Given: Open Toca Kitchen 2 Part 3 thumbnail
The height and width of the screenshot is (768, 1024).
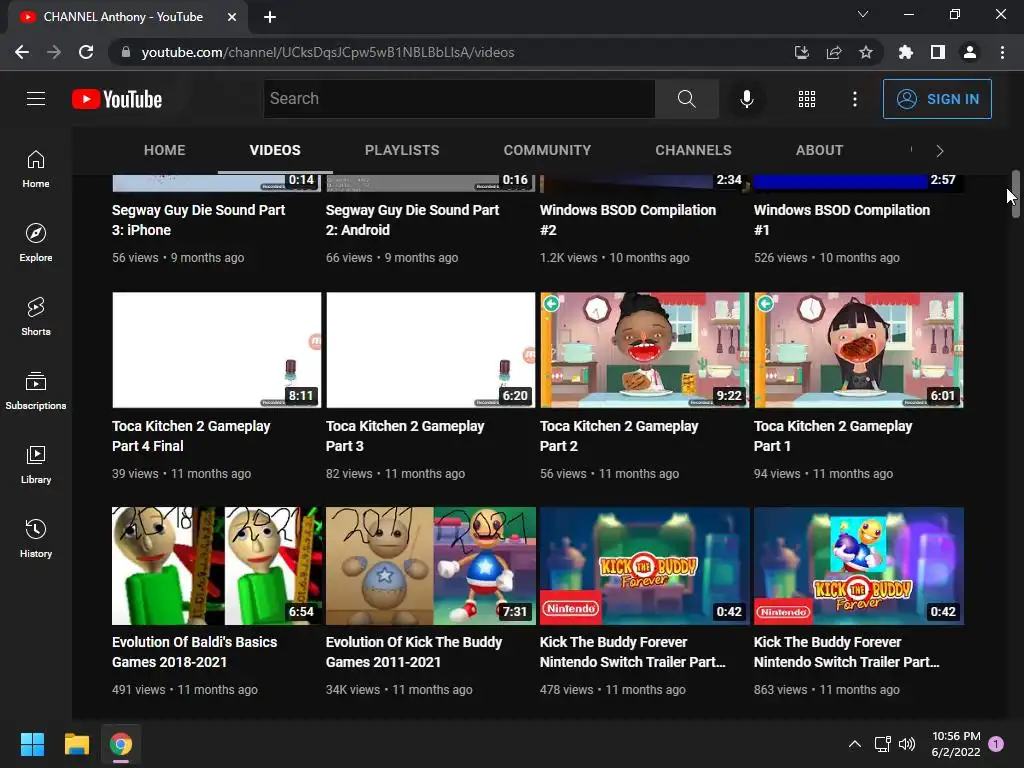Looking at the screenshot, I should click(x=431, y=350).
